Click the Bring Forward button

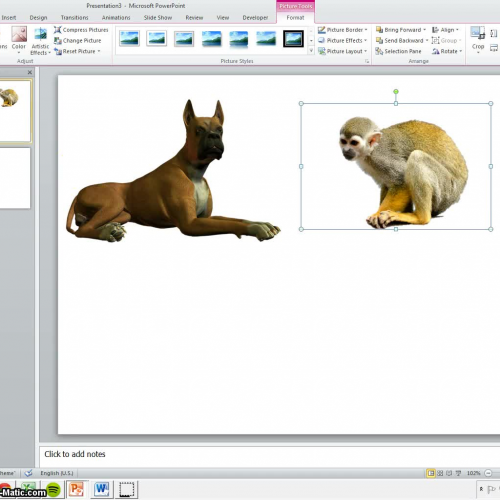[399, 30]
